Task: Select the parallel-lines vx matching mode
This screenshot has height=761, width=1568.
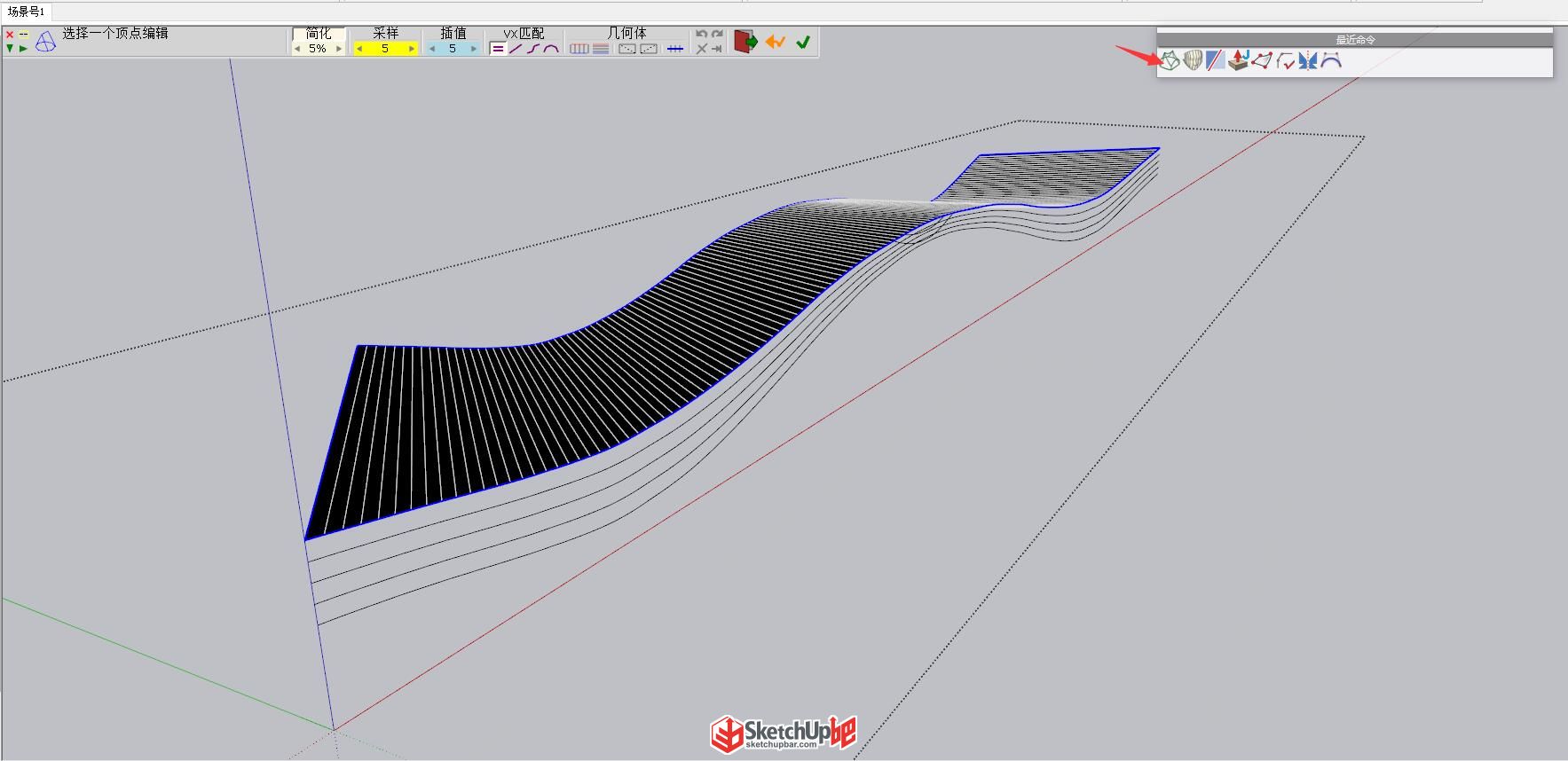Action: (x=498, y=49)
